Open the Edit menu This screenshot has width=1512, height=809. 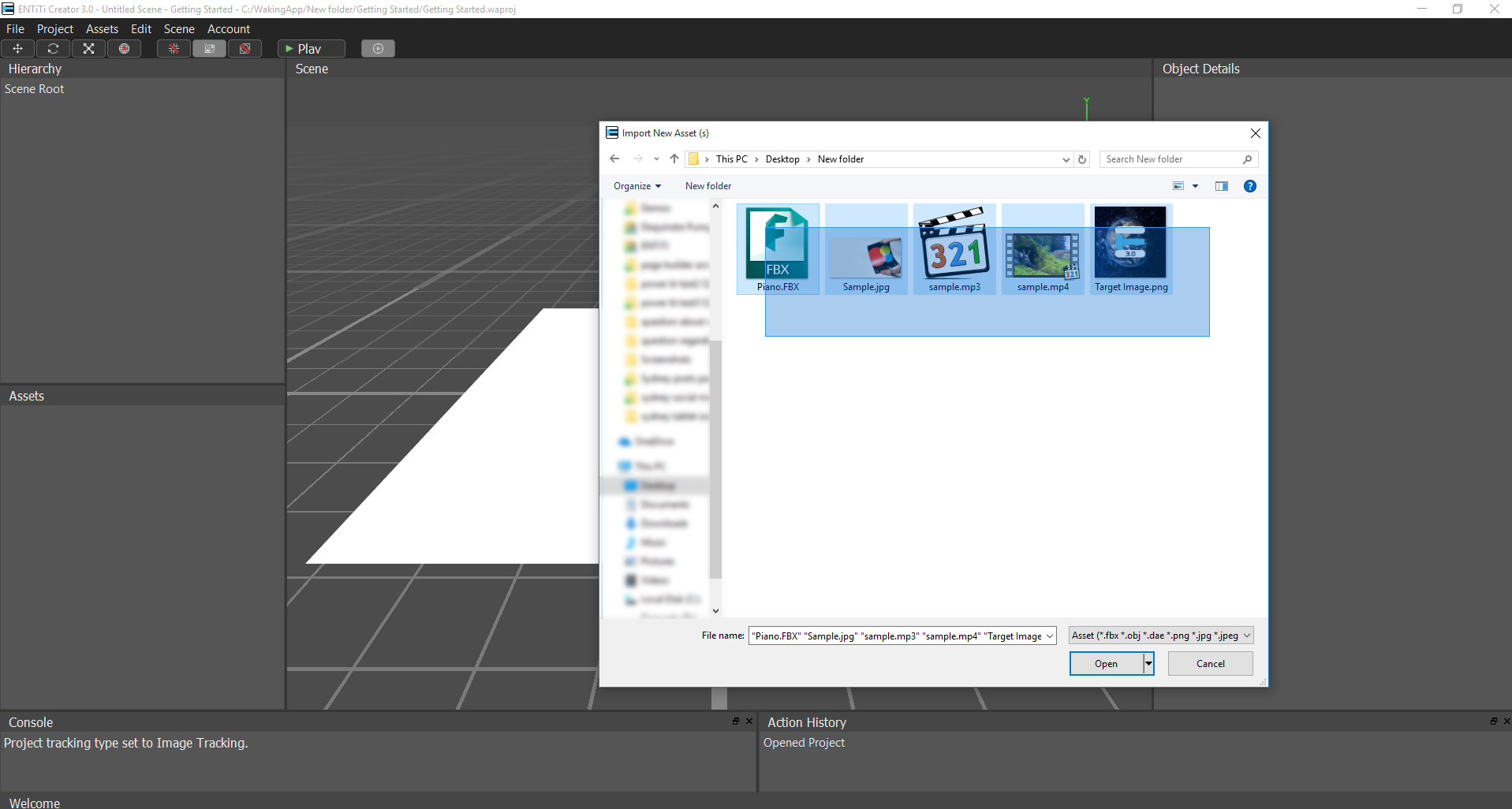click(141, 29)
